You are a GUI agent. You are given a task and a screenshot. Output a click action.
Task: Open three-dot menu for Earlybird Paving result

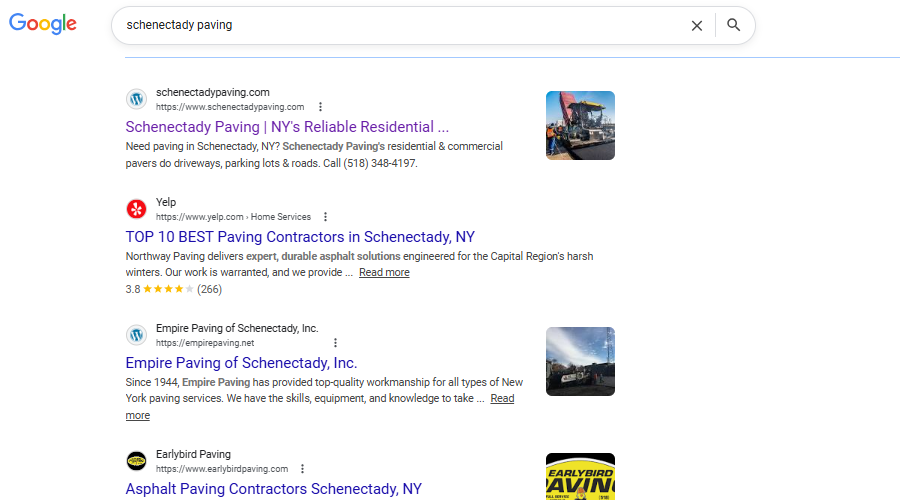[x=302, y=469]
